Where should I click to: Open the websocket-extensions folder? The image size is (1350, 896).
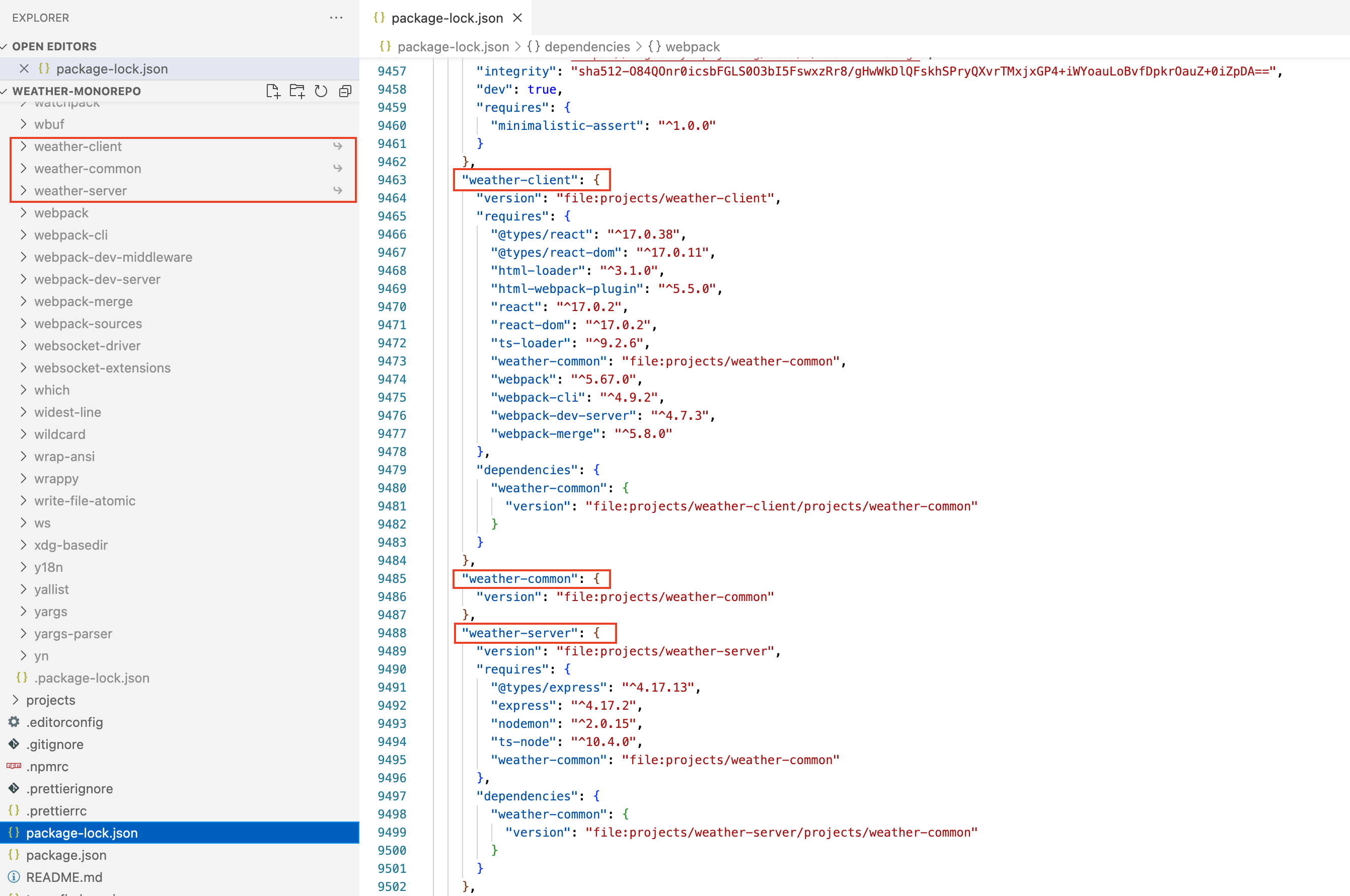(102, 367)
